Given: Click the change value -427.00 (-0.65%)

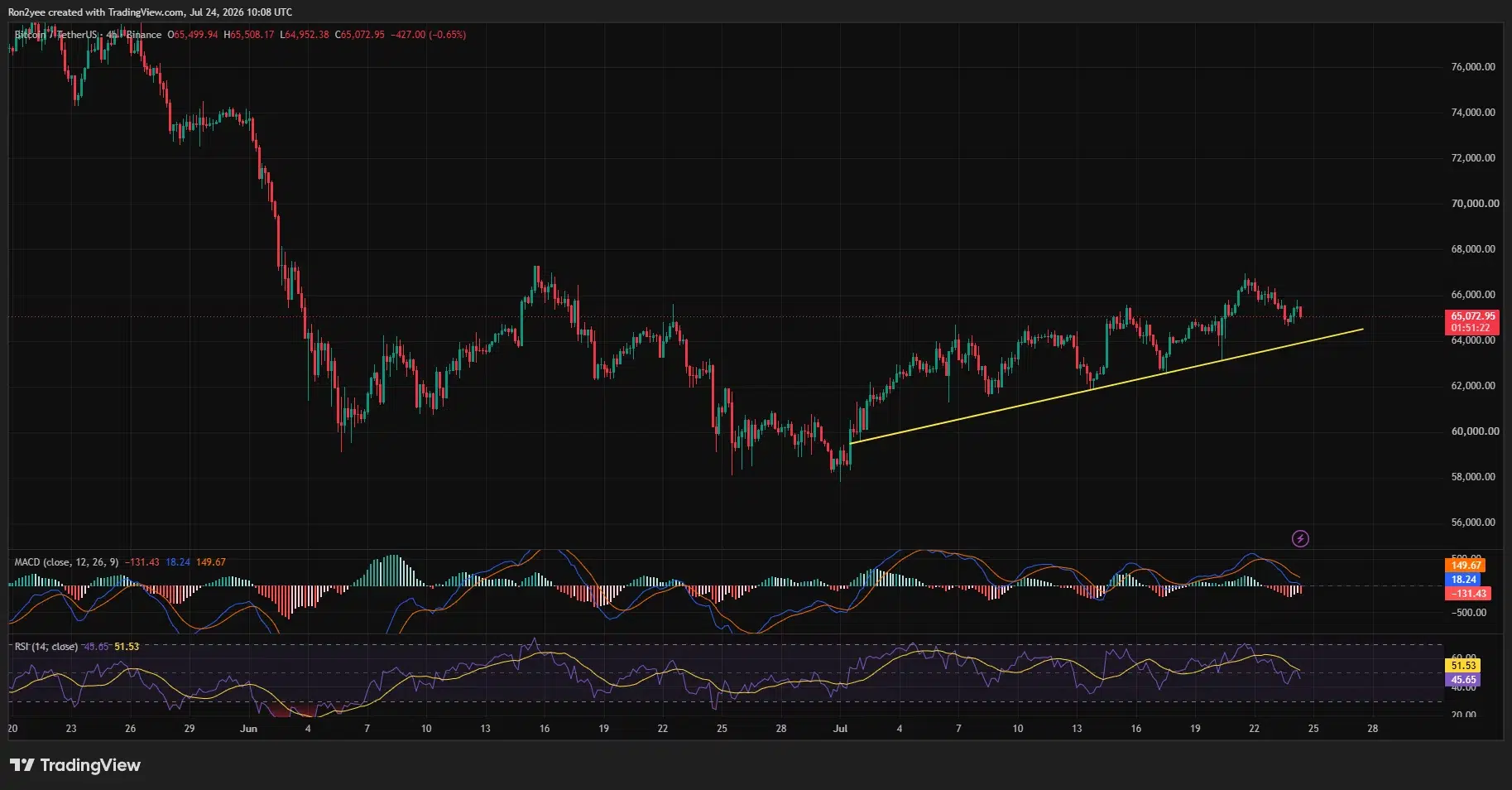Looking at the screenshot, I should (428, 35).
